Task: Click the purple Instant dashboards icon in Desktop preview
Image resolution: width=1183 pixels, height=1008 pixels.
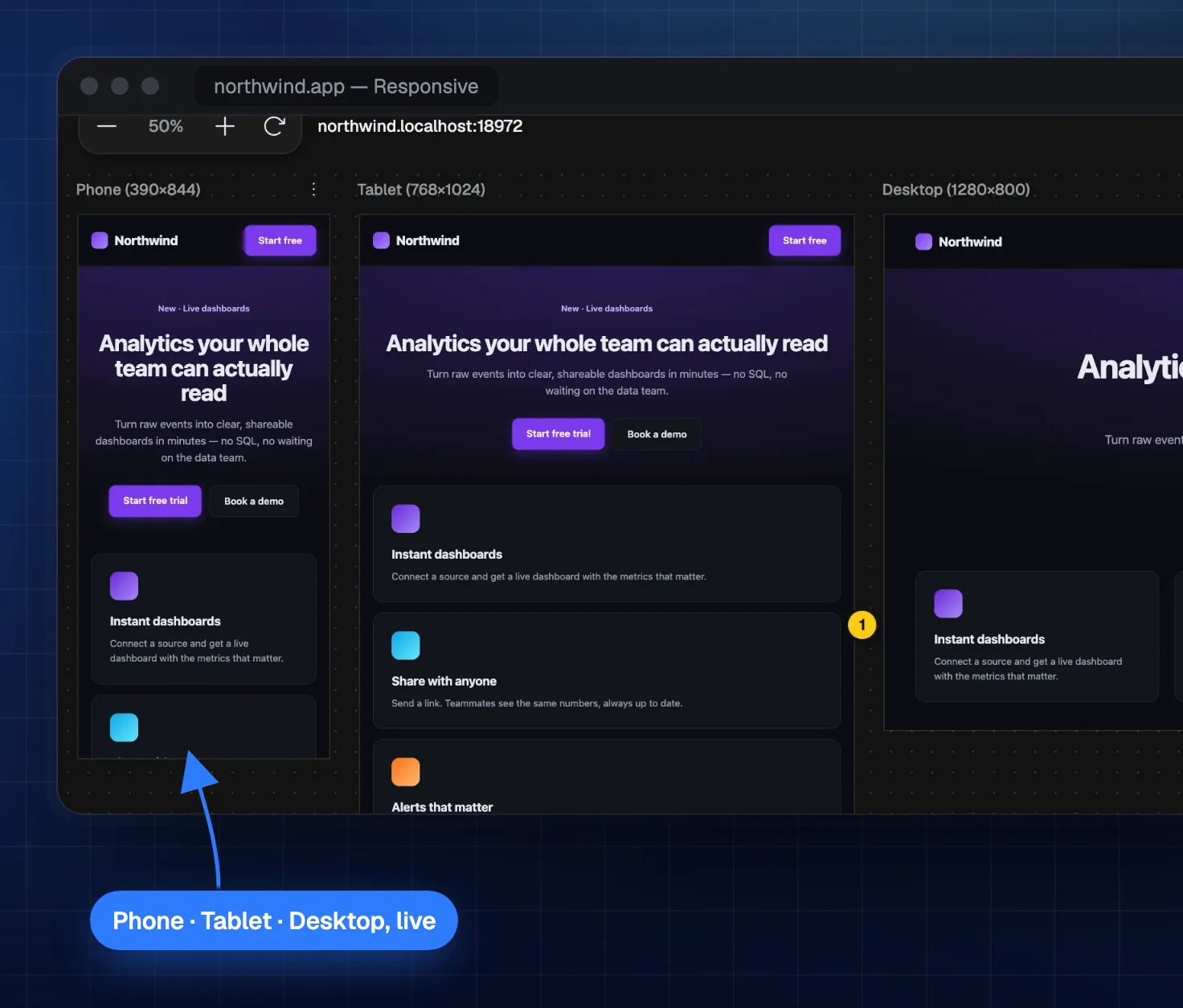Action: [x=948, y=604]
